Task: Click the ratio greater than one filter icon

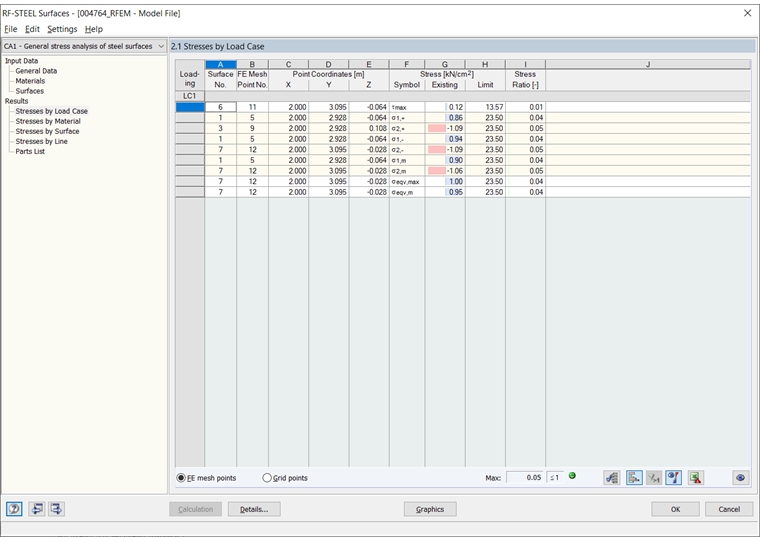Action: click(x=654, y=478)
